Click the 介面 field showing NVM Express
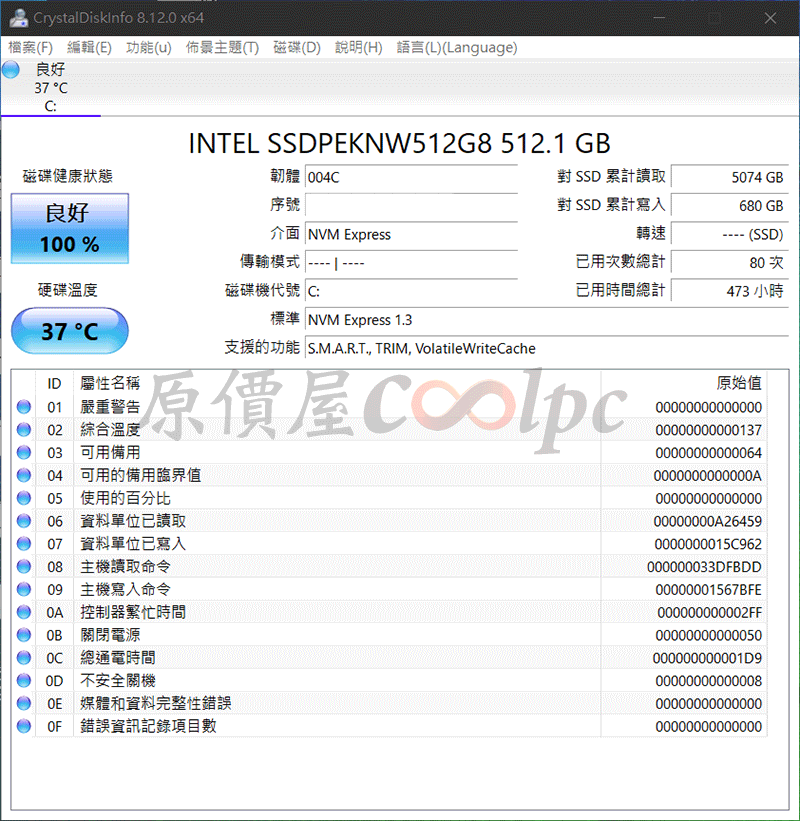The height and width of the screenshot is (821, 800). [411, 234]
